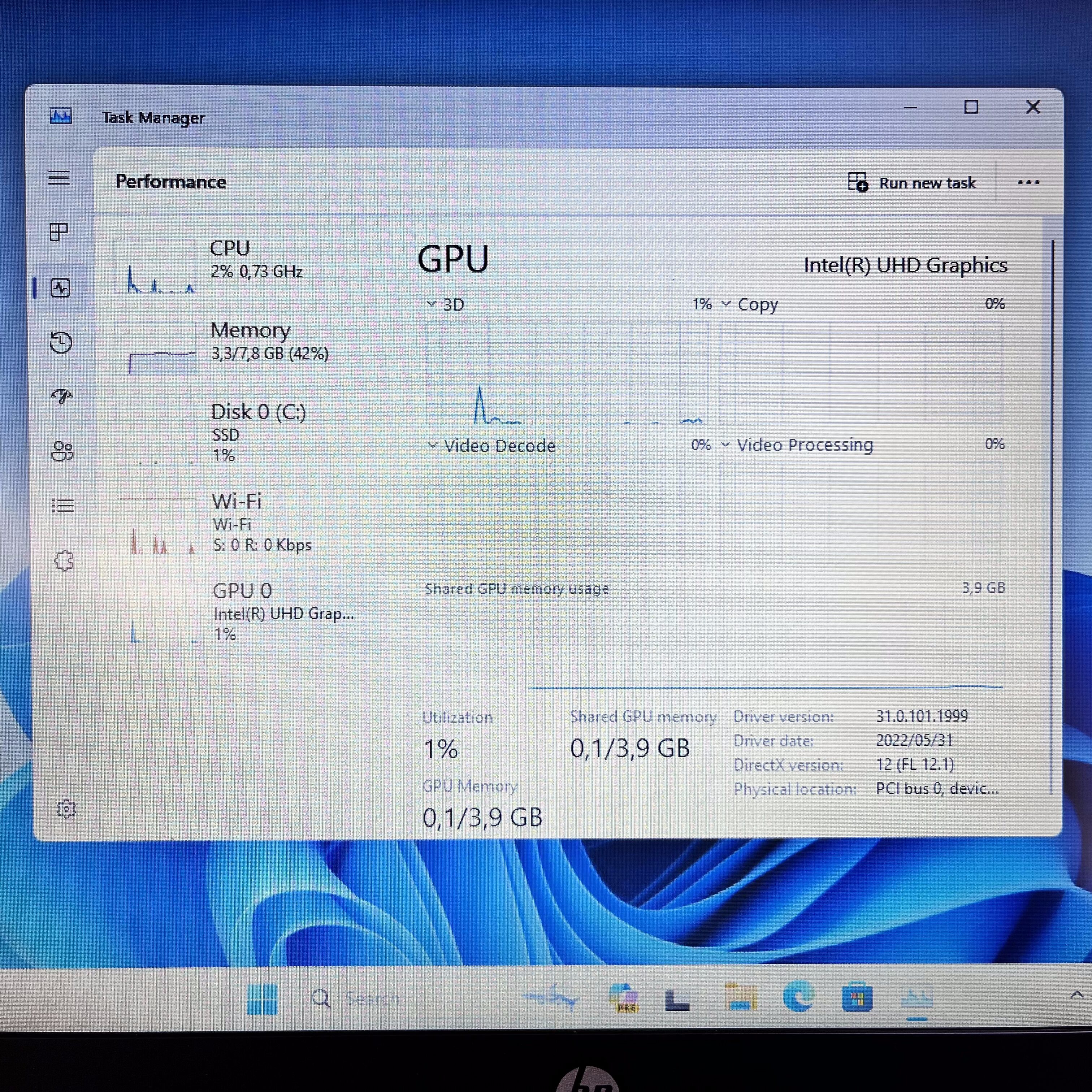Screen dimensions: 1092x1092
Task: Open Copilot preview taskbar icon
Action: (623, 998)
